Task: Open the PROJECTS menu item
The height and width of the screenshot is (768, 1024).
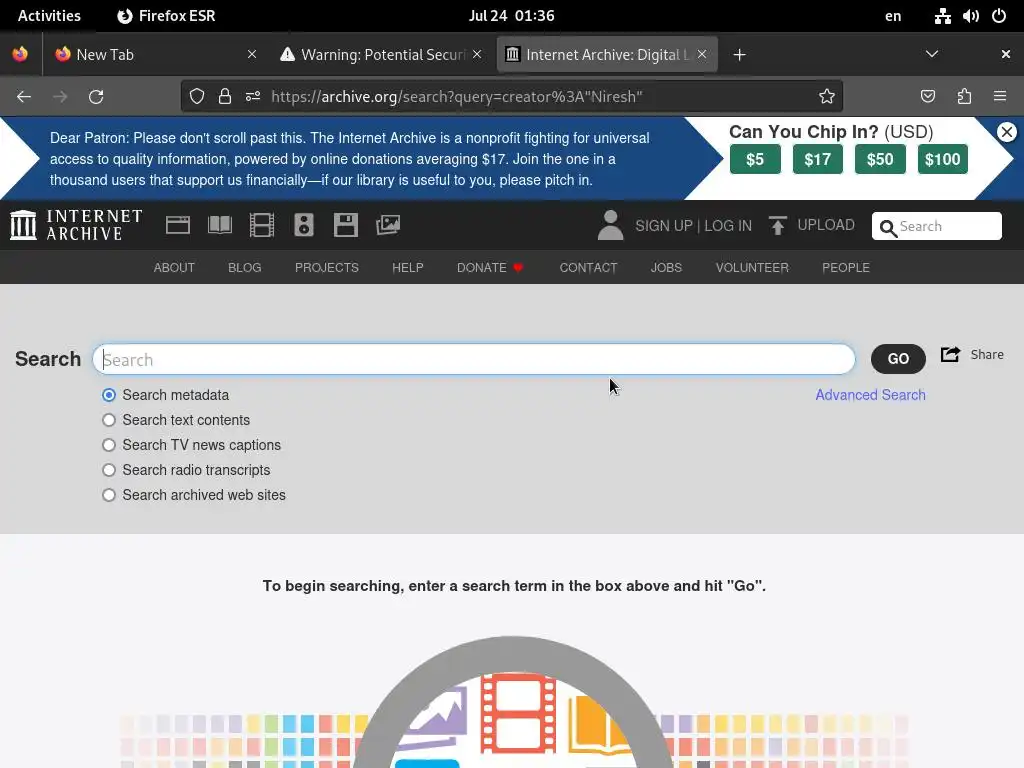Action: coord(327,268)
